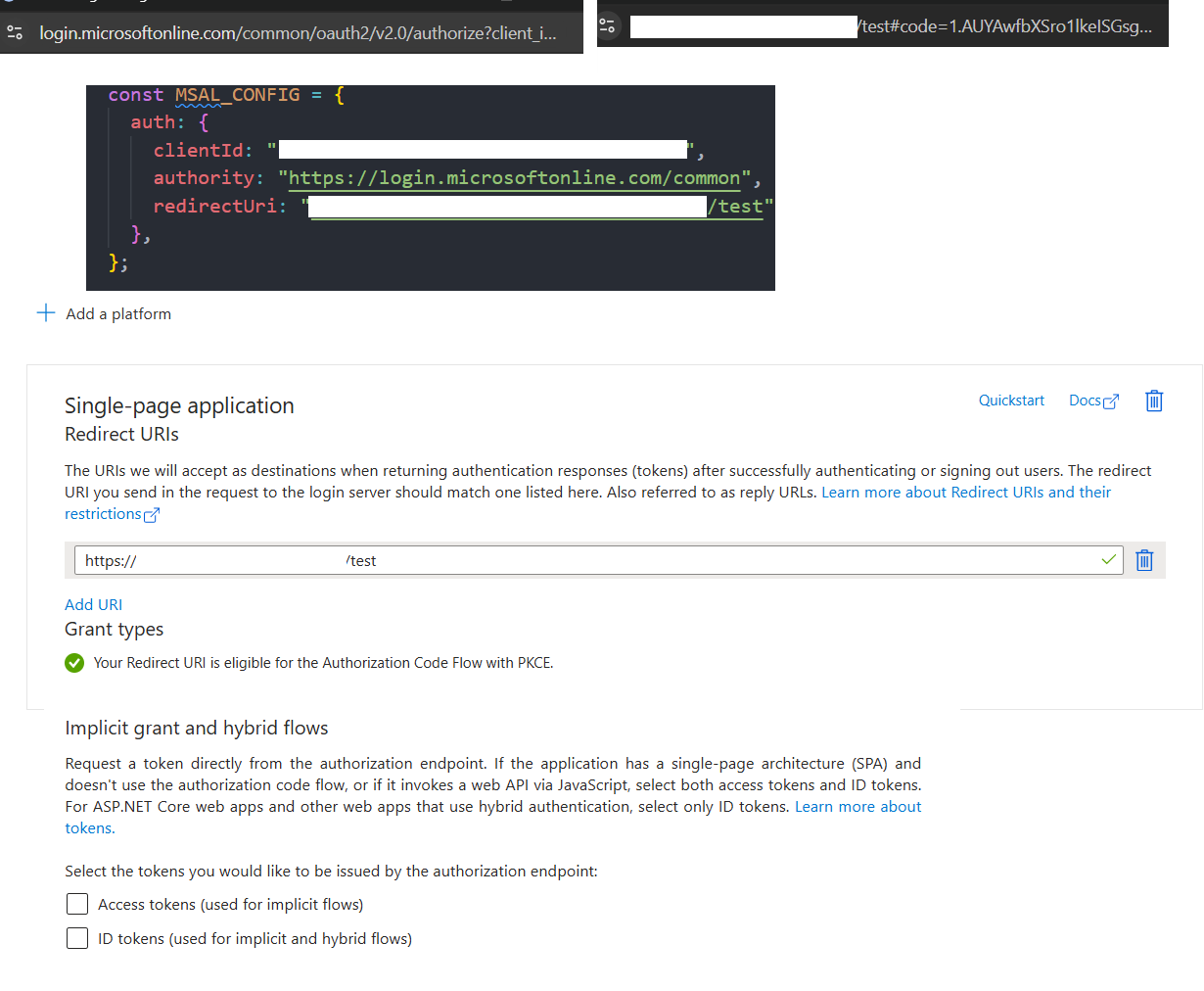Enable ID tokens (implicit and hybrid flows) checkbox

[x=77, y=937]
